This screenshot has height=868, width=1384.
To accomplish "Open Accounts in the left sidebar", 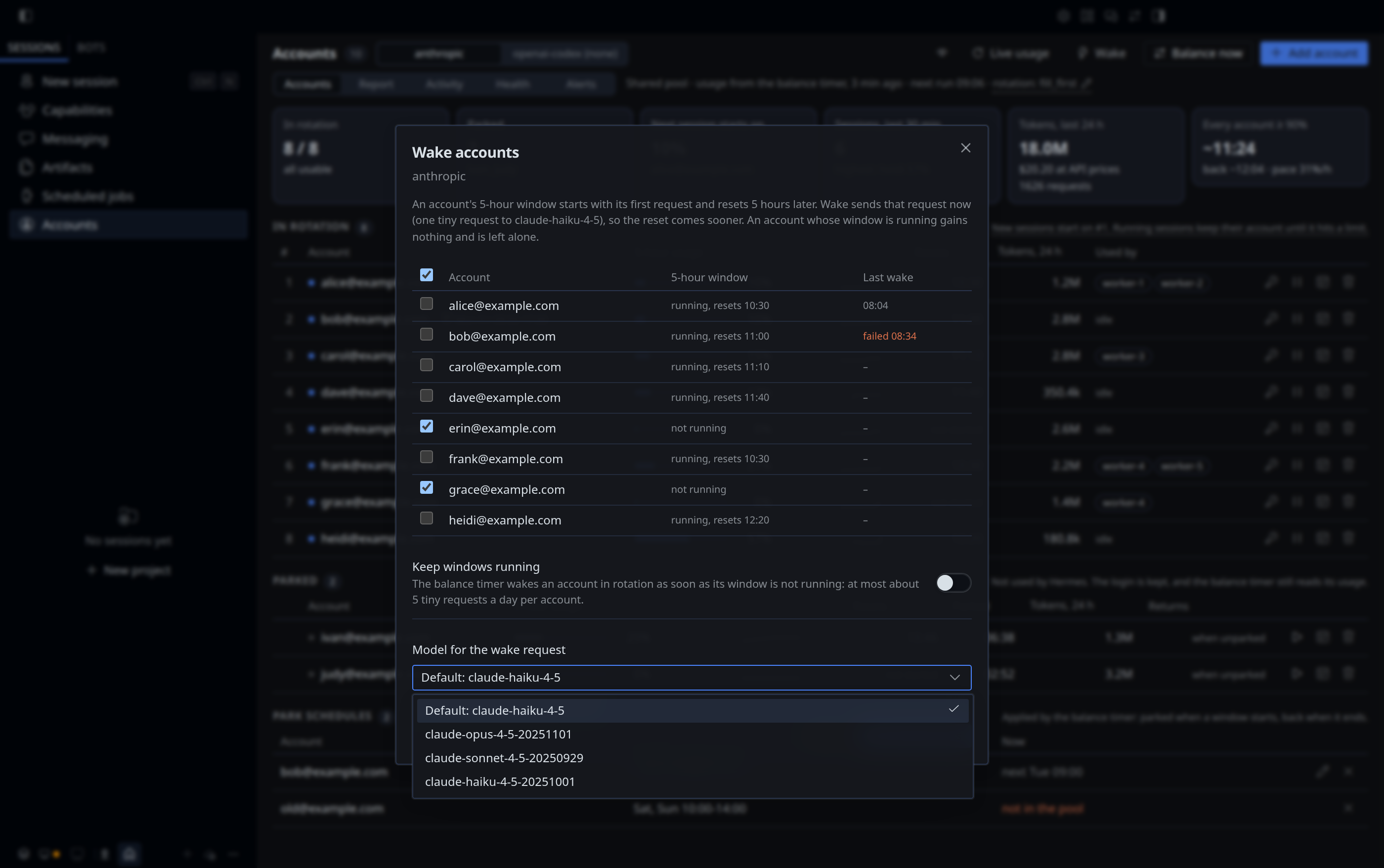I will (x=129, y=224).
